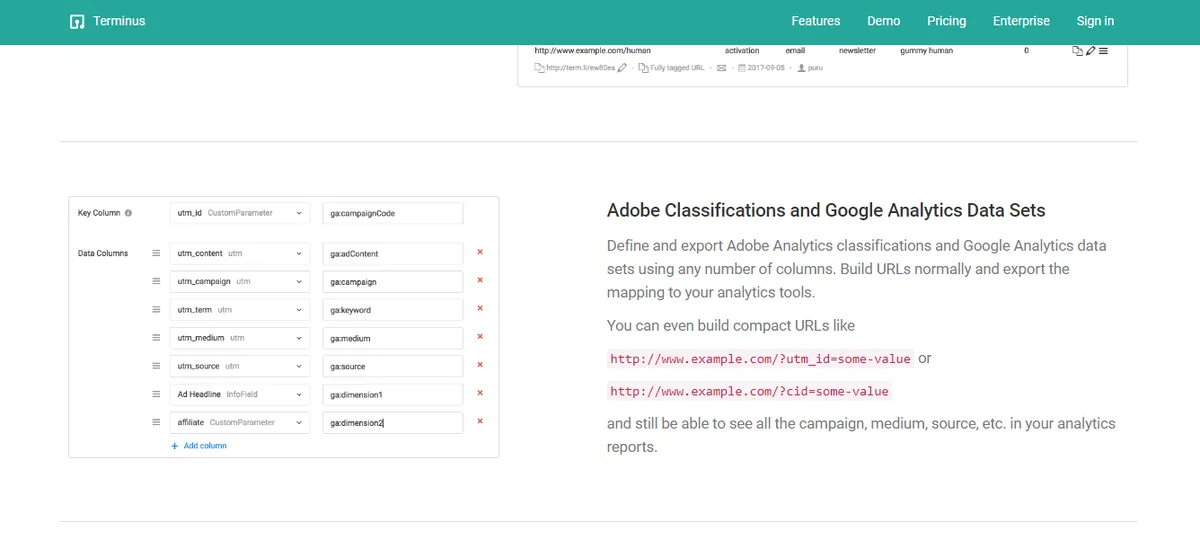Grab the drag handle for utm_campaign row
The width and height of the screenshot is (1200, 559).
[x=156, y=282]
